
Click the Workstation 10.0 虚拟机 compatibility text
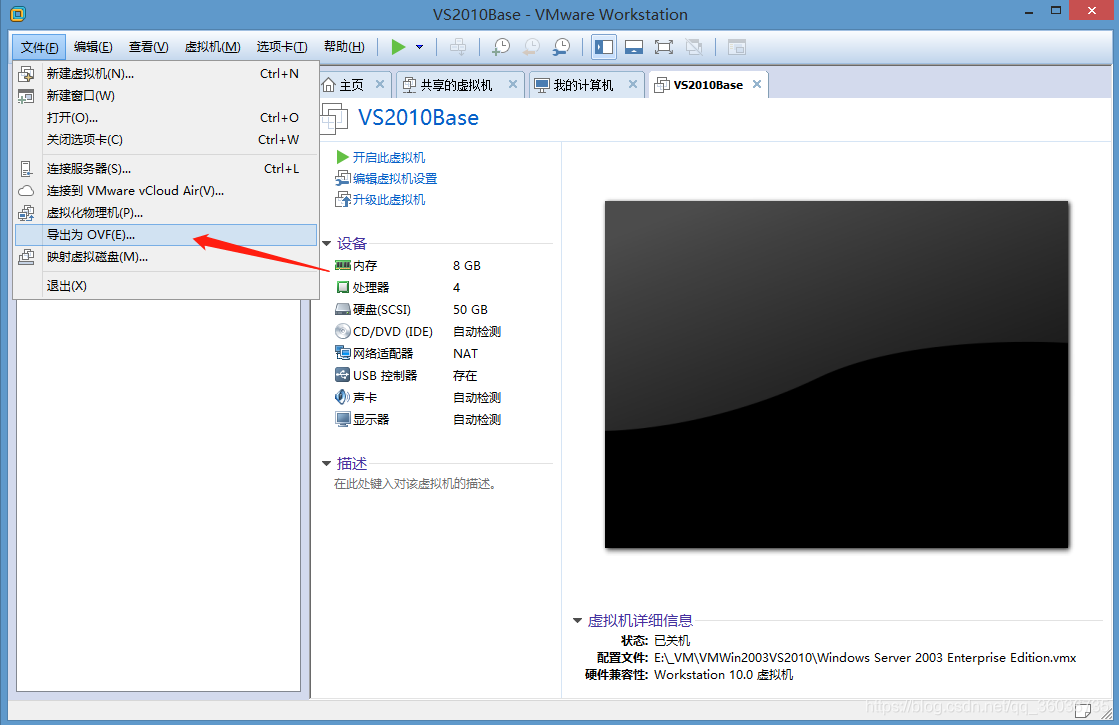[x=724, y=675]
